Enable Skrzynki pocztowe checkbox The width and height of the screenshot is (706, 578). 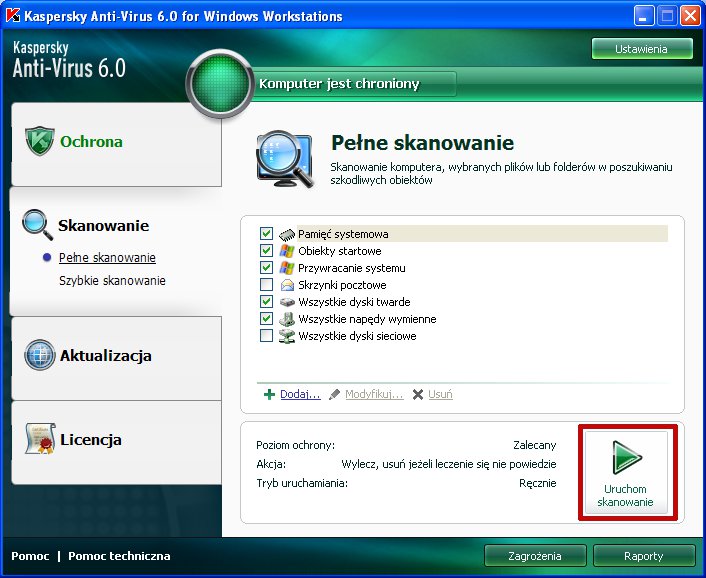(266, 284)
